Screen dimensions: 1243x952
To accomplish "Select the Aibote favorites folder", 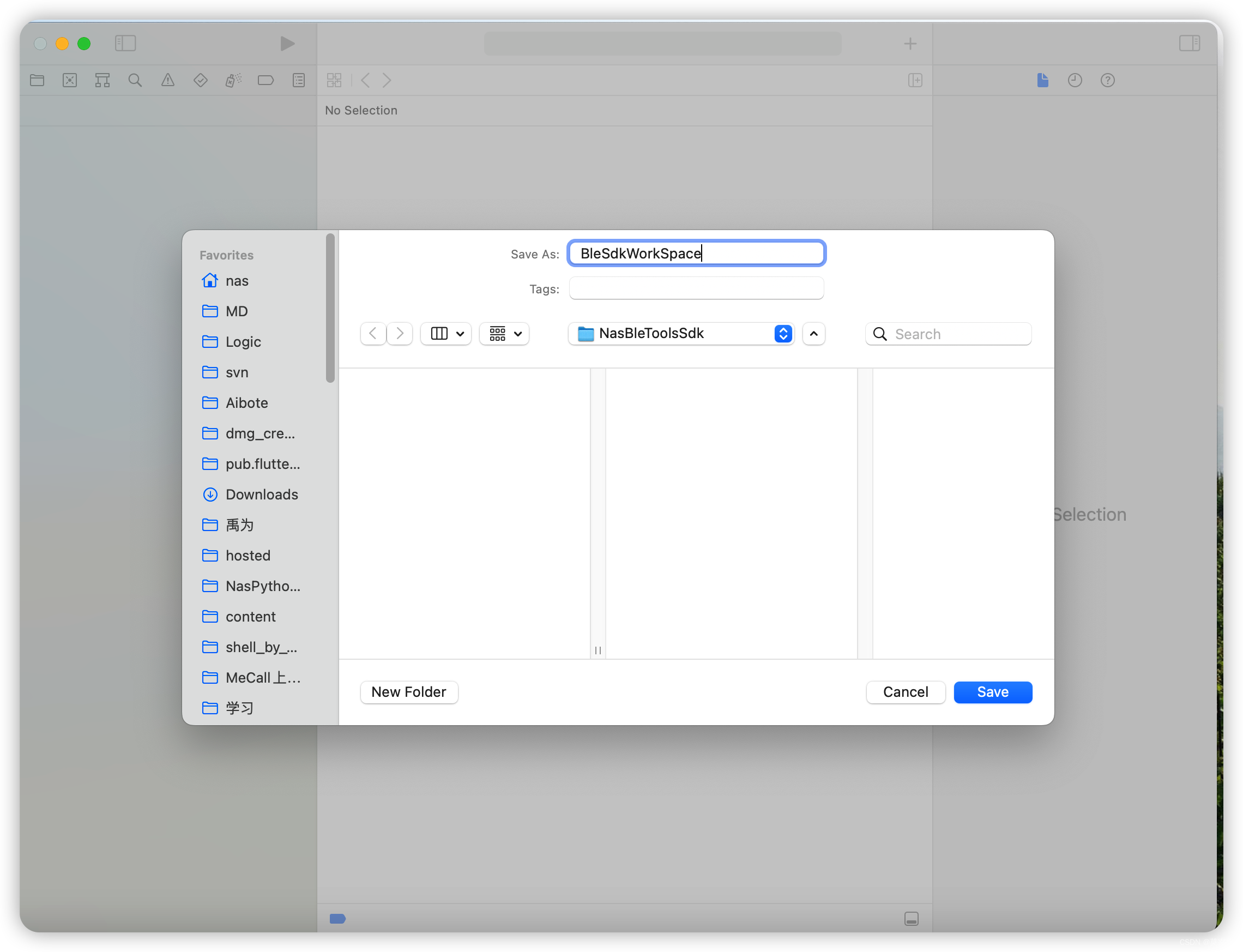I will [x=246, y=403].
